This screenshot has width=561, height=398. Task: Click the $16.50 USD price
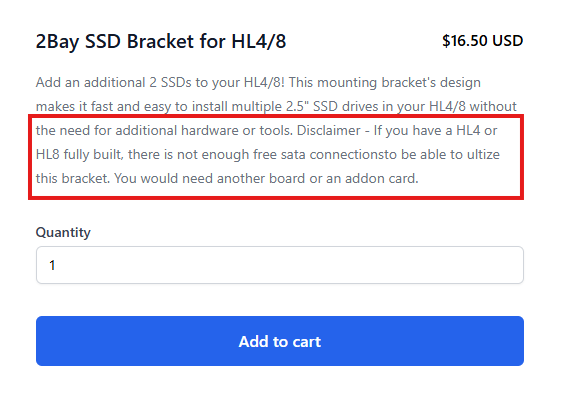coord(482,40)
